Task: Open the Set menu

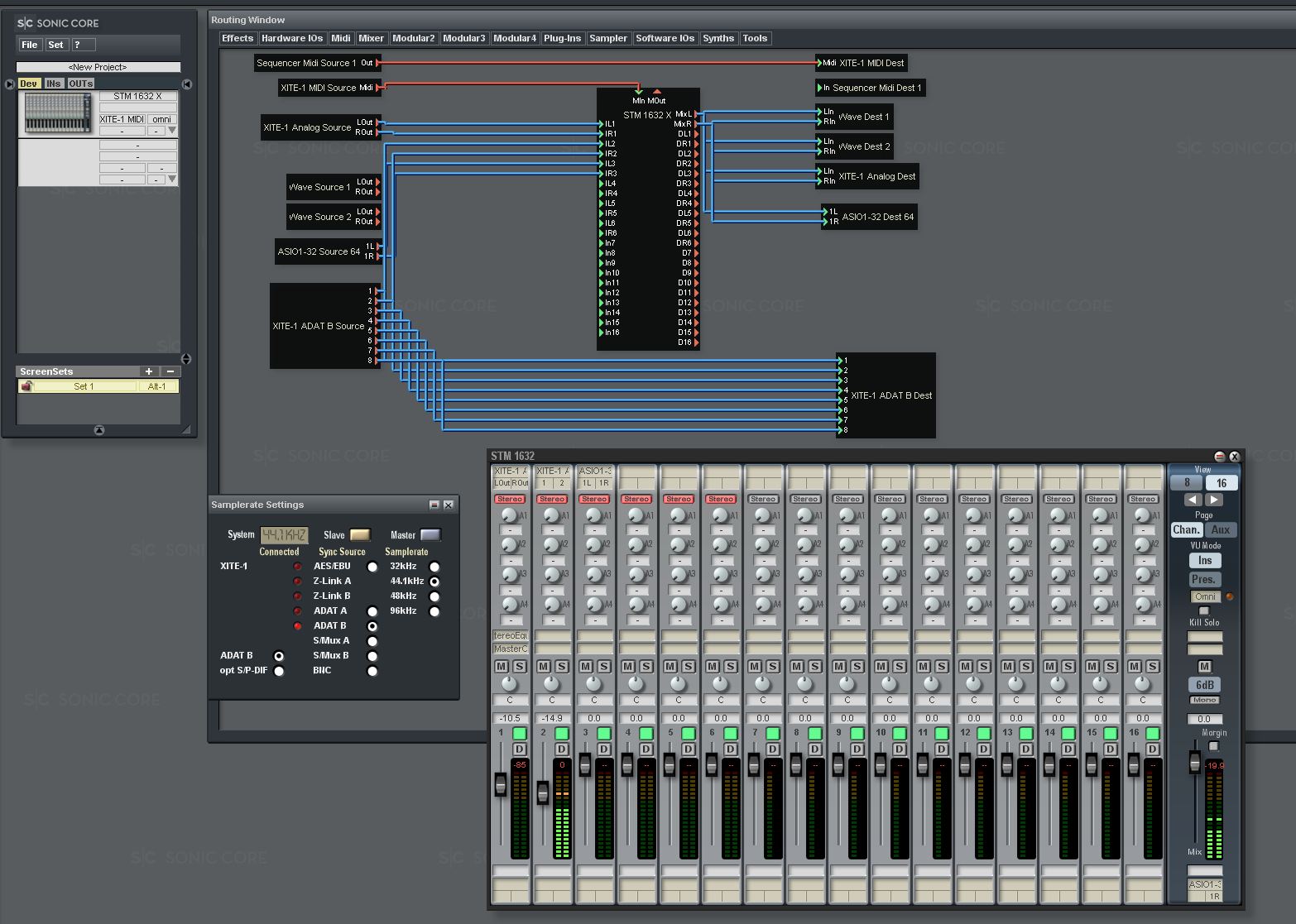Action: pos(55,45)
